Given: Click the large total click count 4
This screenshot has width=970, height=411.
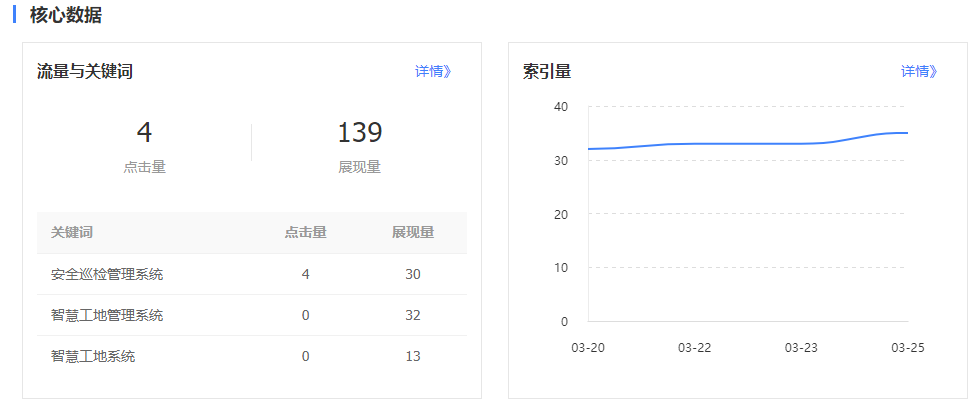Looking at the screenshot, I should (144, 133).
